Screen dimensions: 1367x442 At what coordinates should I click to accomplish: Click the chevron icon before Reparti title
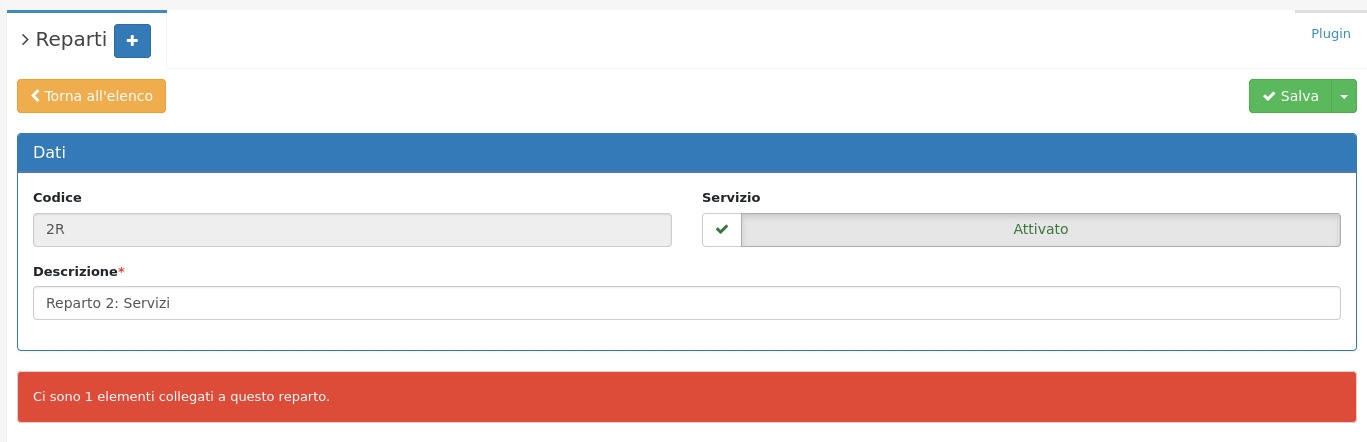(x=25, y=40)
